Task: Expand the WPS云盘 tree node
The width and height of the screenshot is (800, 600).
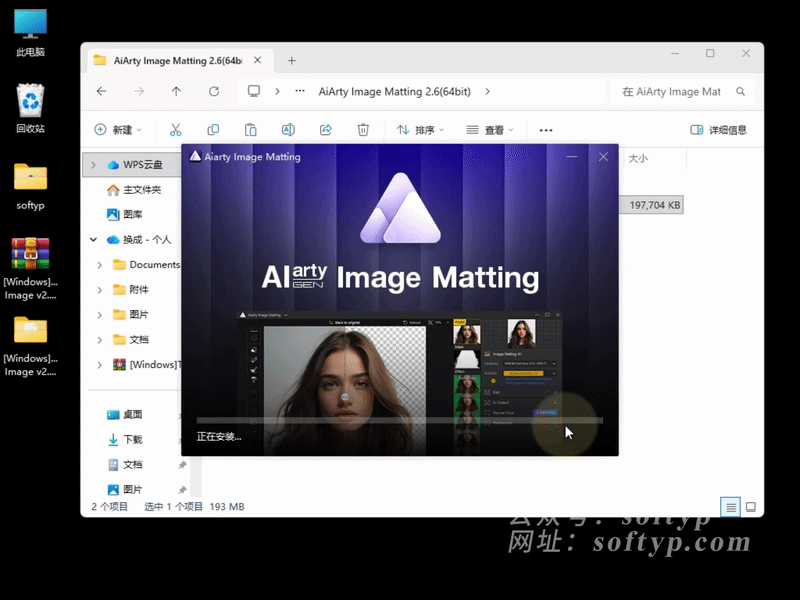Action: 93,165
